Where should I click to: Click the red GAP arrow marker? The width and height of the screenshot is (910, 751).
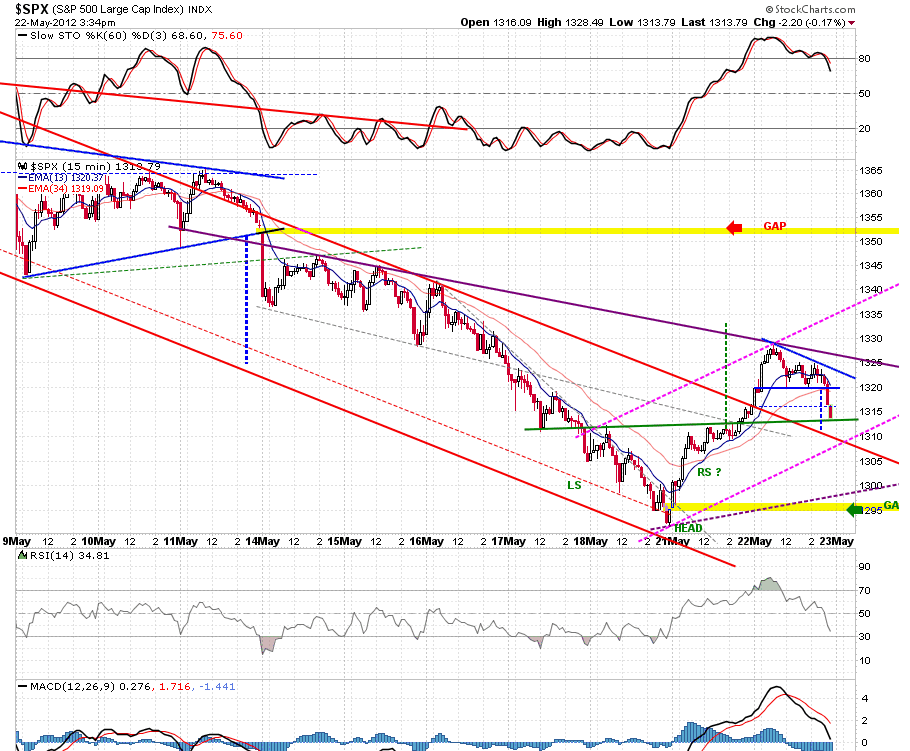(734, 228)
